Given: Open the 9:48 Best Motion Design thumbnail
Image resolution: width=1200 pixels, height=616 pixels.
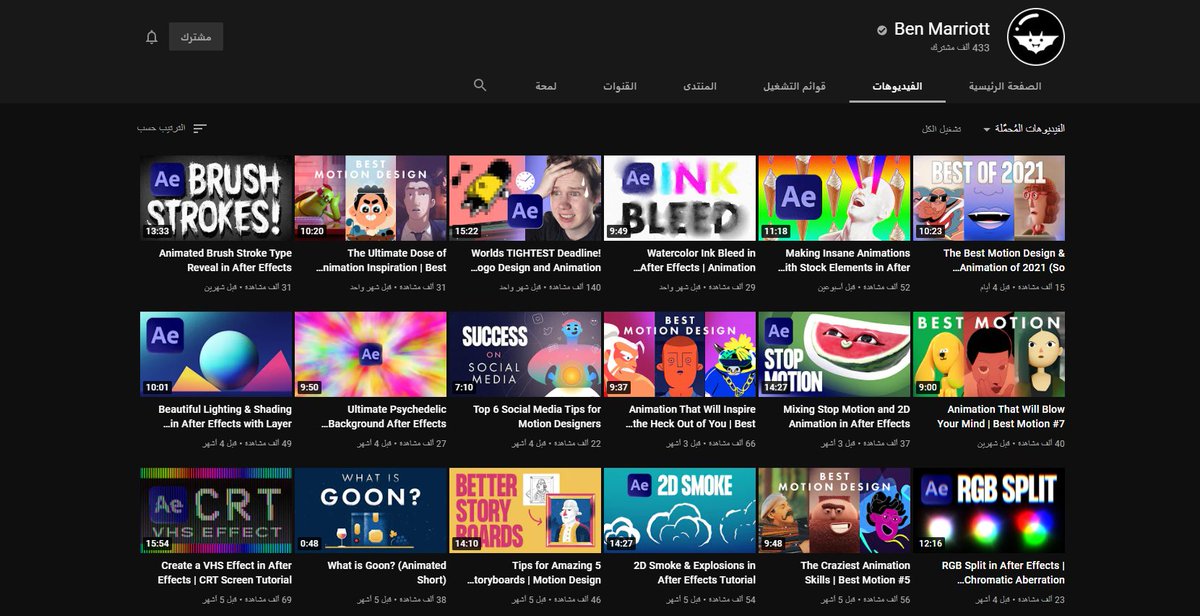Looking at the screenshot, I should (834, 510).
